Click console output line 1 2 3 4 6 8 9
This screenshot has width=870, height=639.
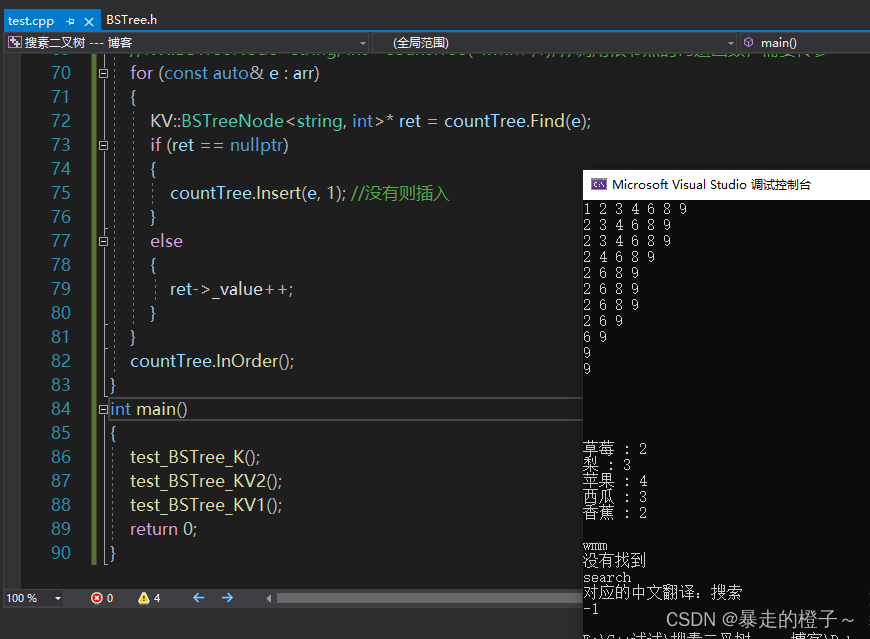635,209
